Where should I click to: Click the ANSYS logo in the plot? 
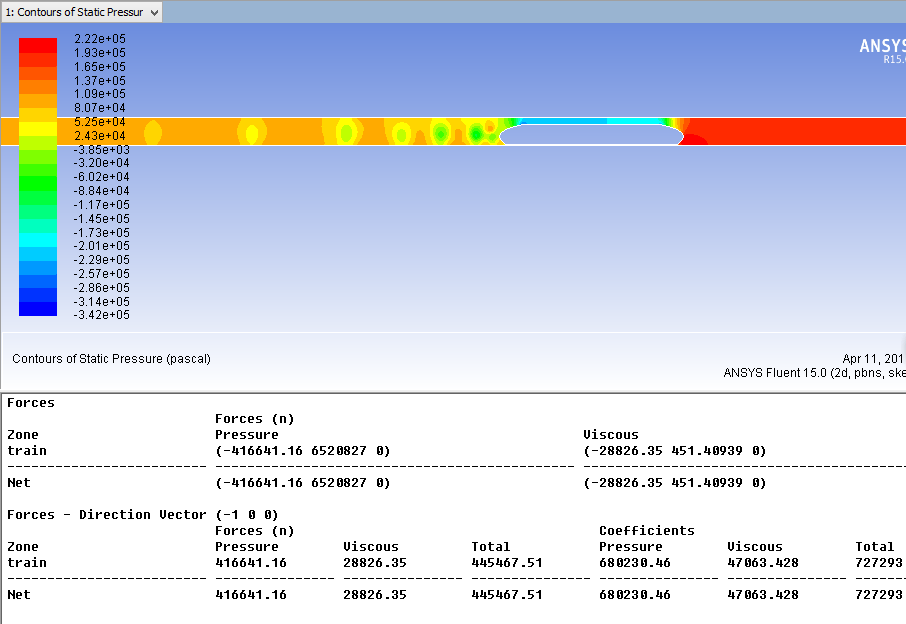(882, 46)
